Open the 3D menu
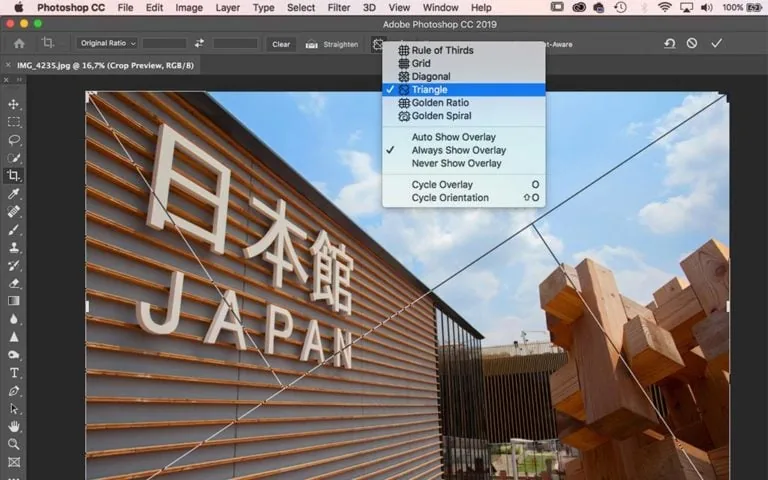 tap(369, 7)
